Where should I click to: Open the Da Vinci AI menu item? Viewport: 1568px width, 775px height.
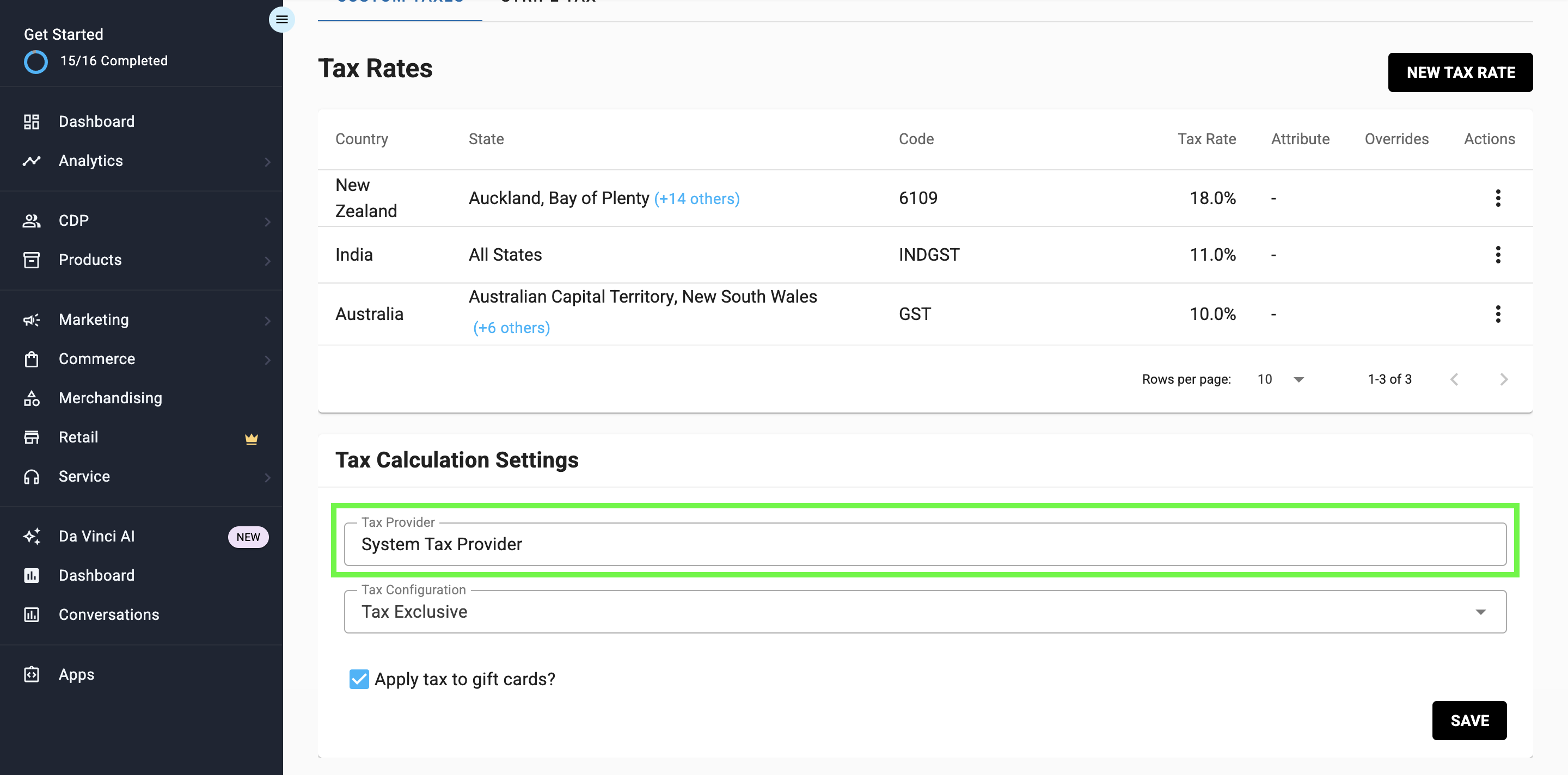coord(141,536)
